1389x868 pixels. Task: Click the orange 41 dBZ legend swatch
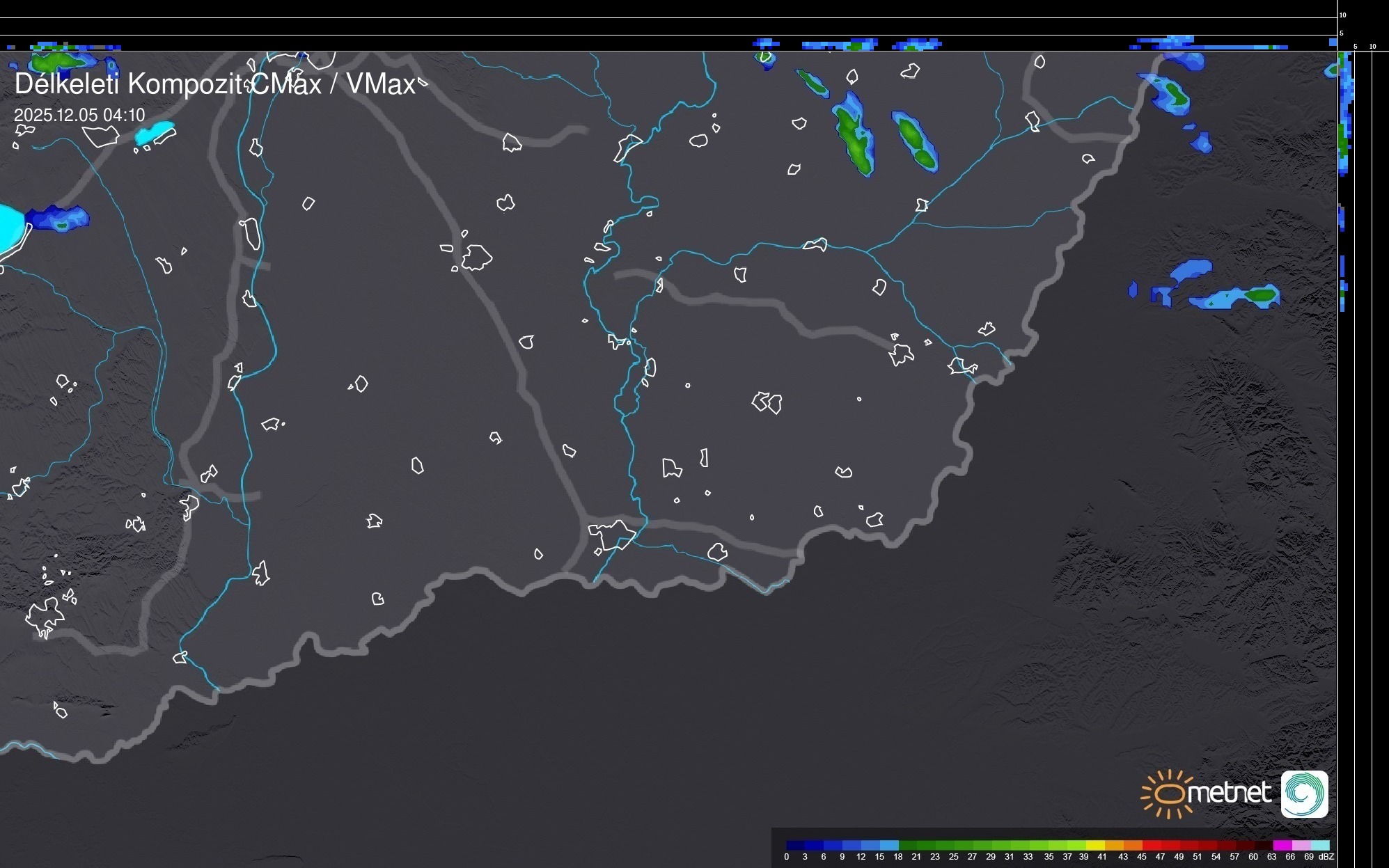pos(1114,845)
